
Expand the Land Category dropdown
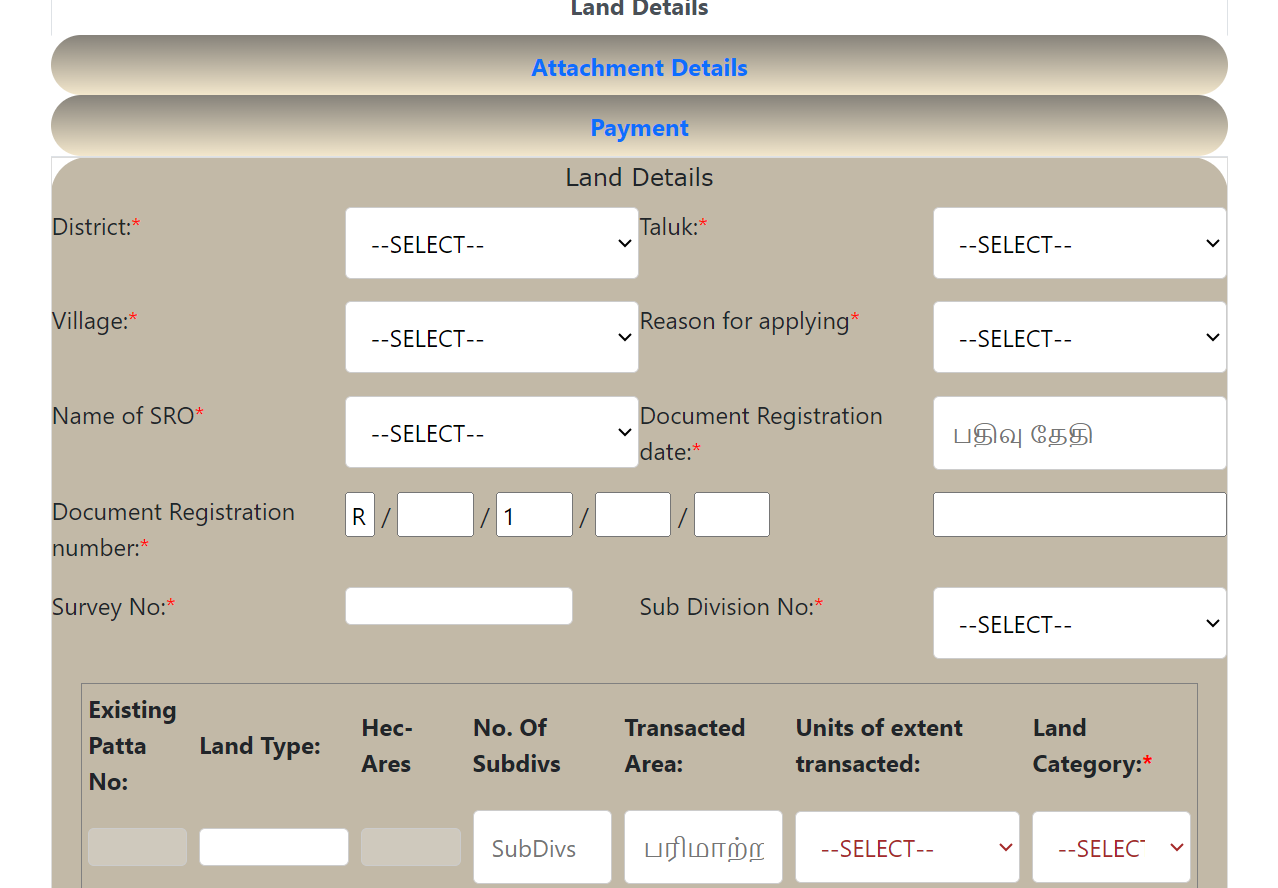coord(1111,847)
